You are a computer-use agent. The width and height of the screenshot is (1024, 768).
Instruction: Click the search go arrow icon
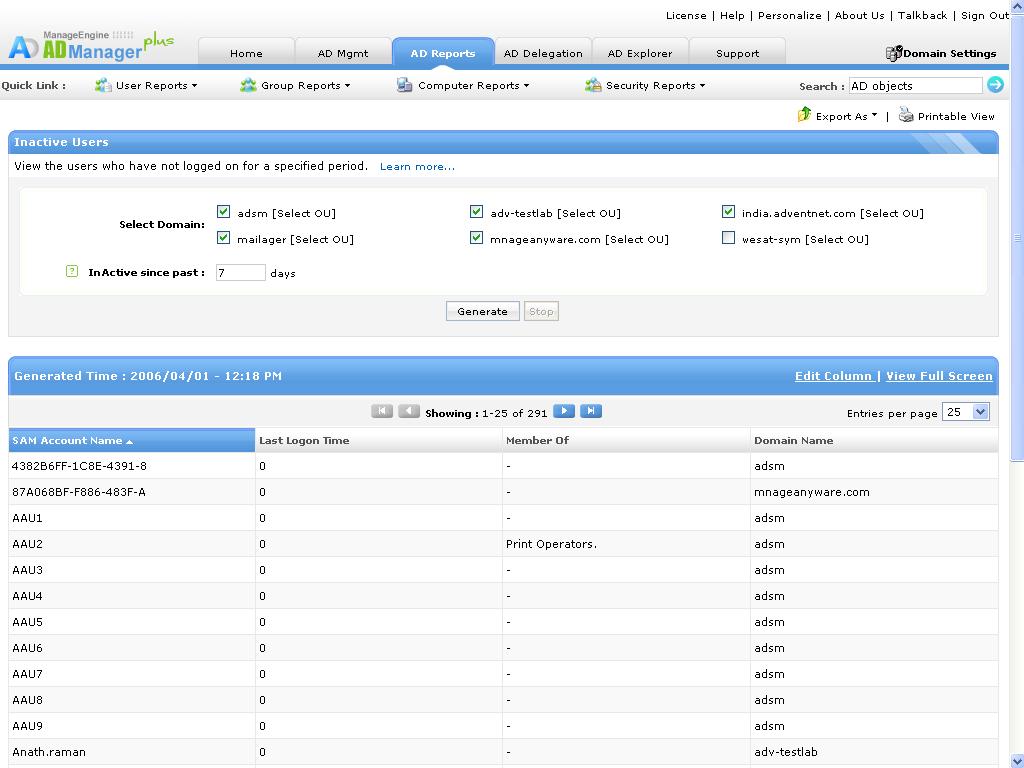[x=995, y=85]
